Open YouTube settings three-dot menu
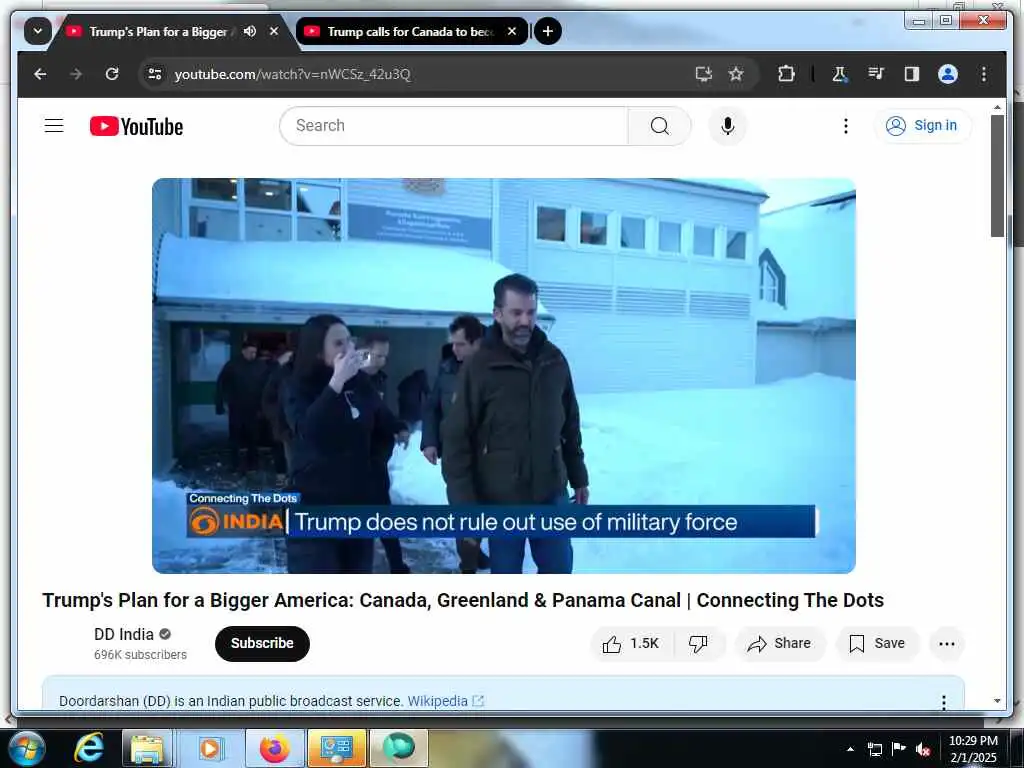 coord(846,125)
